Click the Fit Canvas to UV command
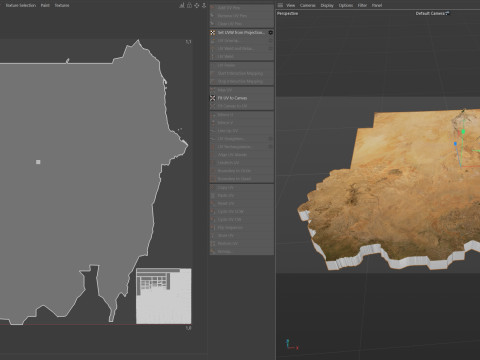Image resolution: width=480 pixels, height=360 pixels. [242, 106]
